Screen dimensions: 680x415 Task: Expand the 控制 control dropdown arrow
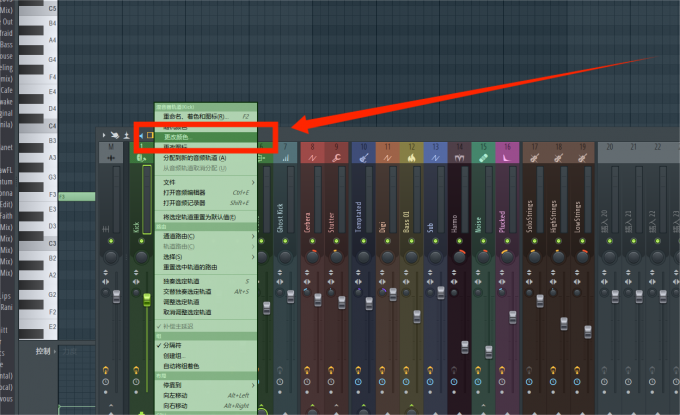point(55,352)
